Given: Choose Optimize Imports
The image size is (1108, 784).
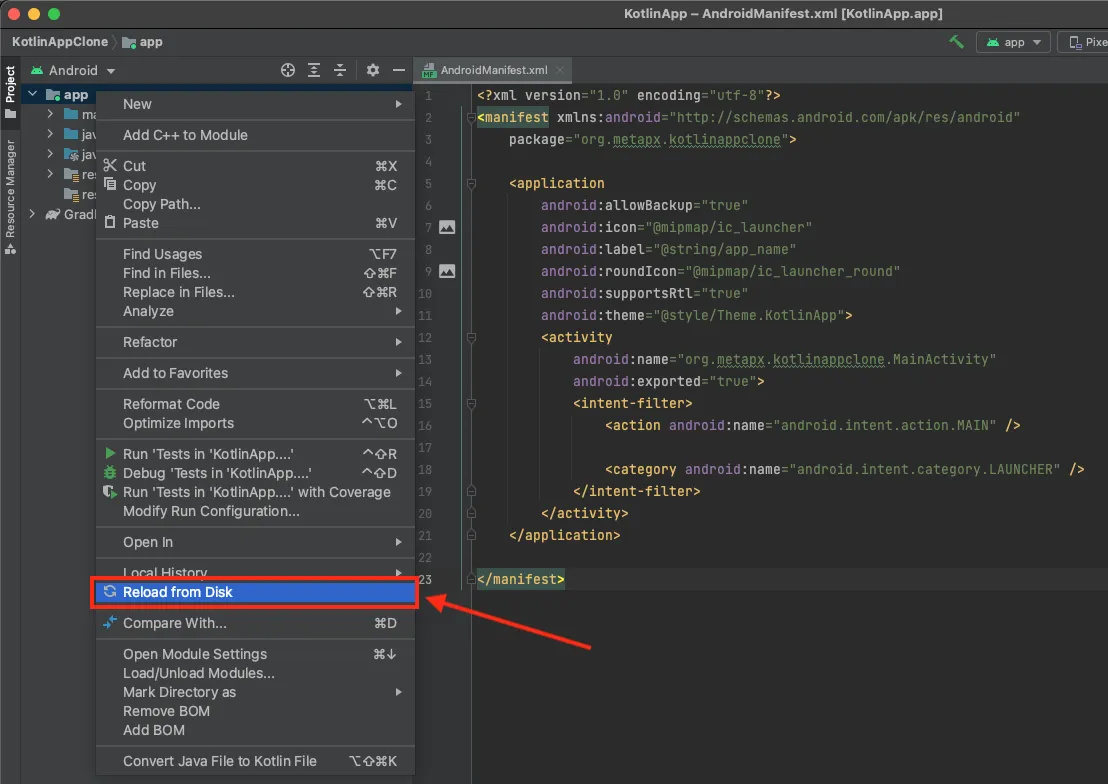Looking at the screenshot, I should pyautogui.click(x=255, y=423).
